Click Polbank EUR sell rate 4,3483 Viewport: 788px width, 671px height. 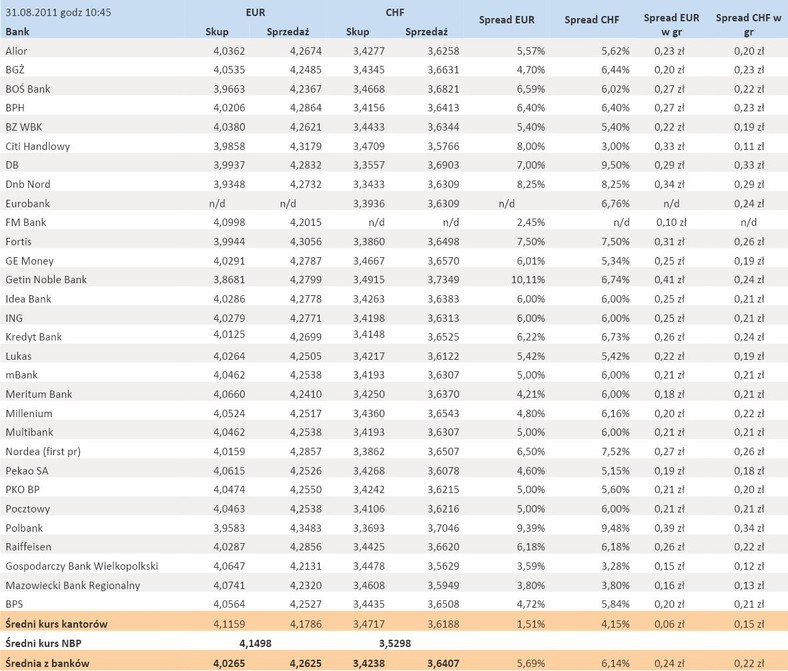[x=306, y=528]
